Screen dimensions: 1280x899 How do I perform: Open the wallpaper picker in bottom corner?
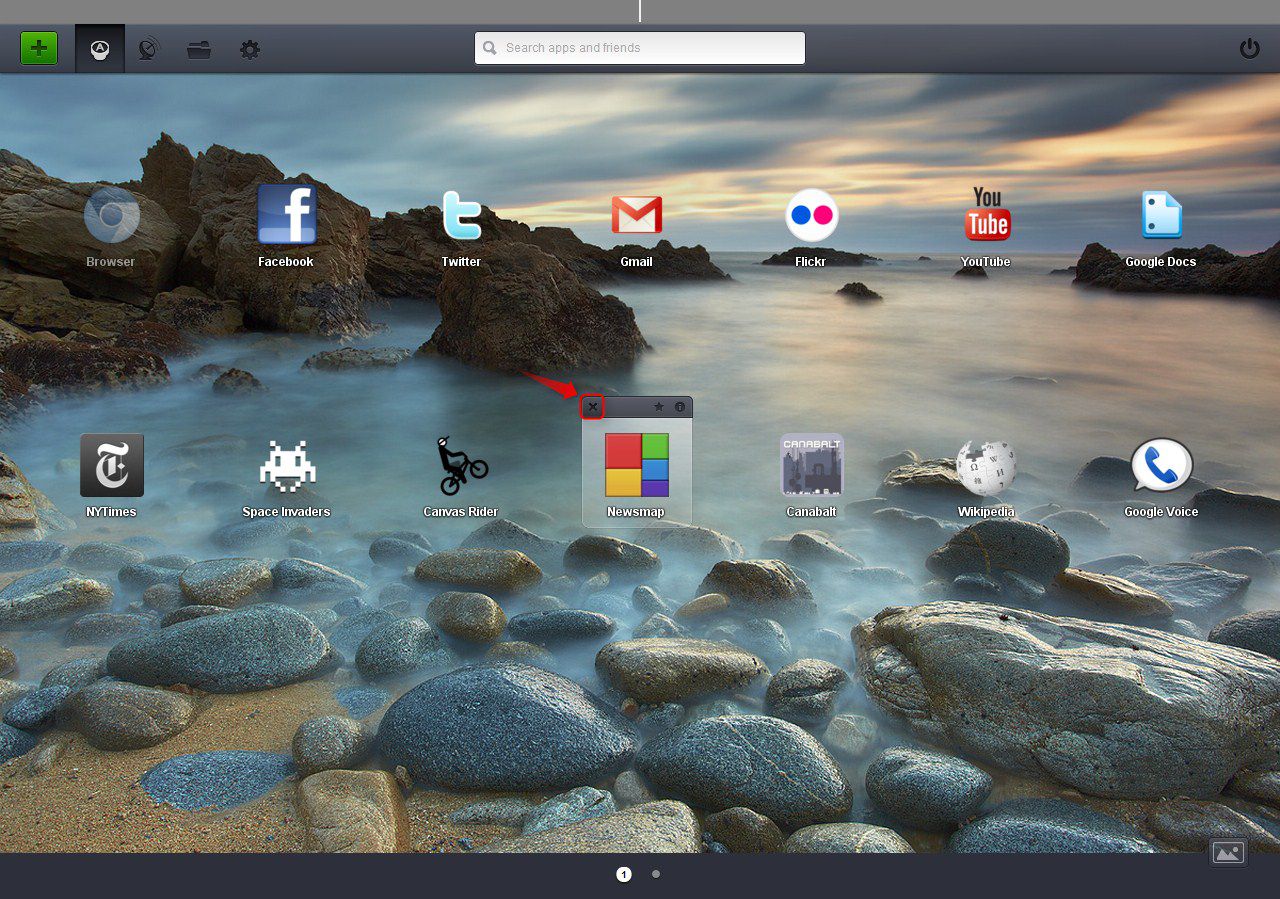pos(1228,853)
